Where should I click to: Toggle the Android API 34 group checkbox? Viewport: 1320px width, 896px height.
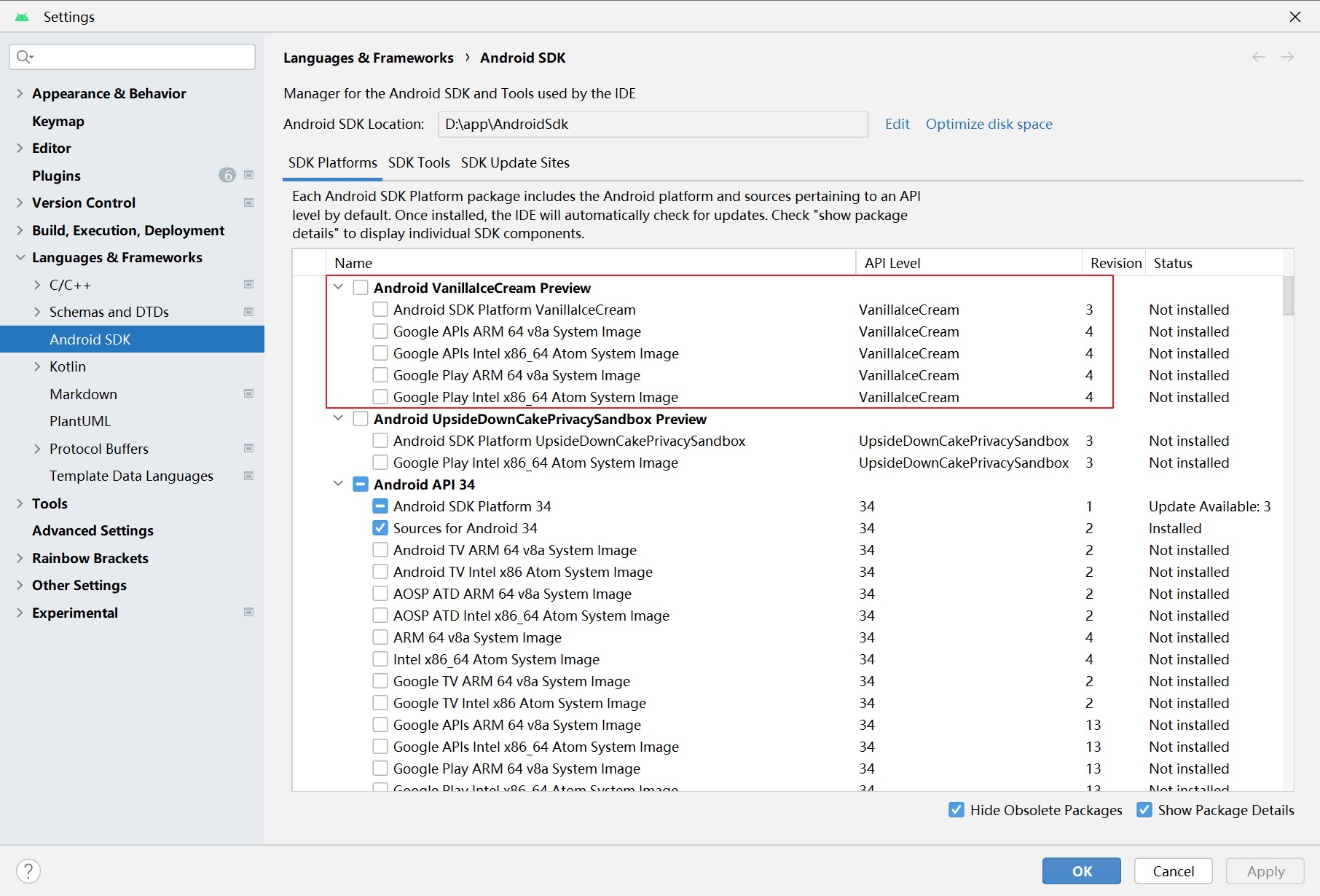click(361, 484)
